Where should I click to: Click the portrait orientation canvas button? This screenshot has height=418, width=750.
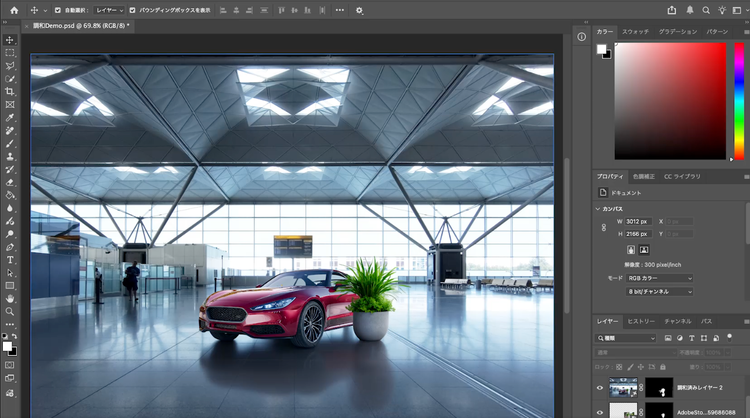click(630, 249)
